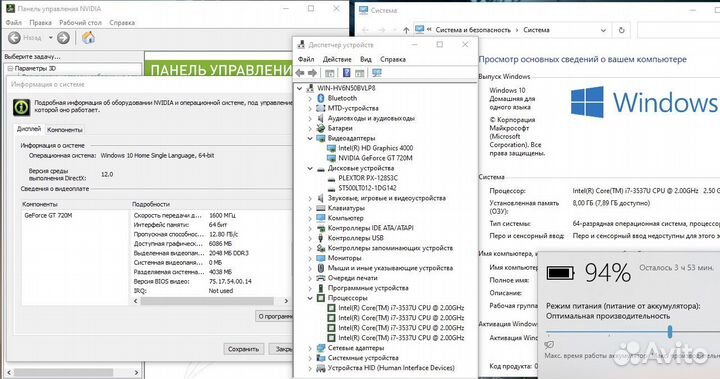Click the Back arrow in NVIDIA panel
This screenshot has height=379, width=720.
coord(14,38)
